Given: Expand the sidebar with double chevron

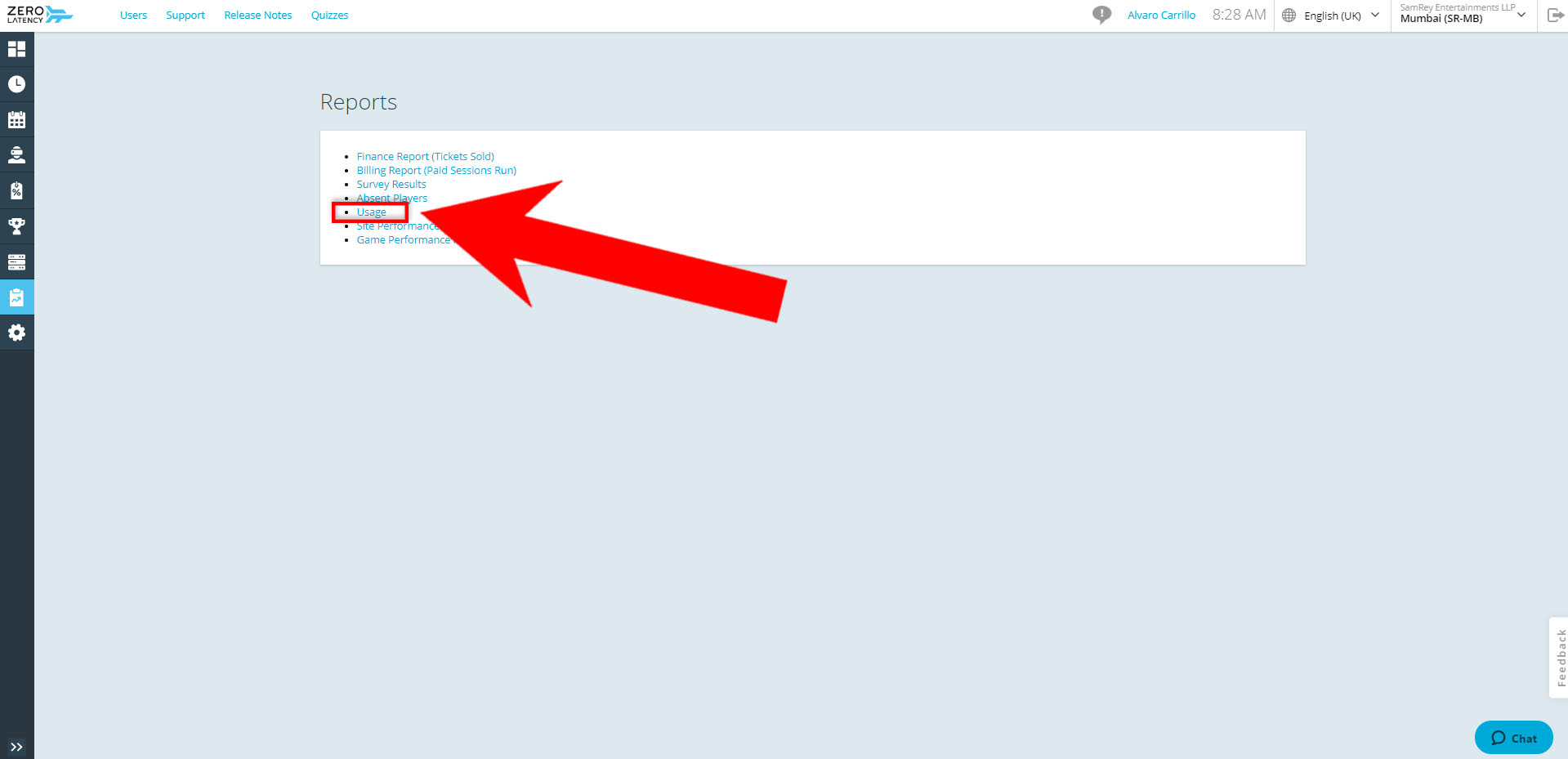Looking at the screenshot, I should point(16,747).
